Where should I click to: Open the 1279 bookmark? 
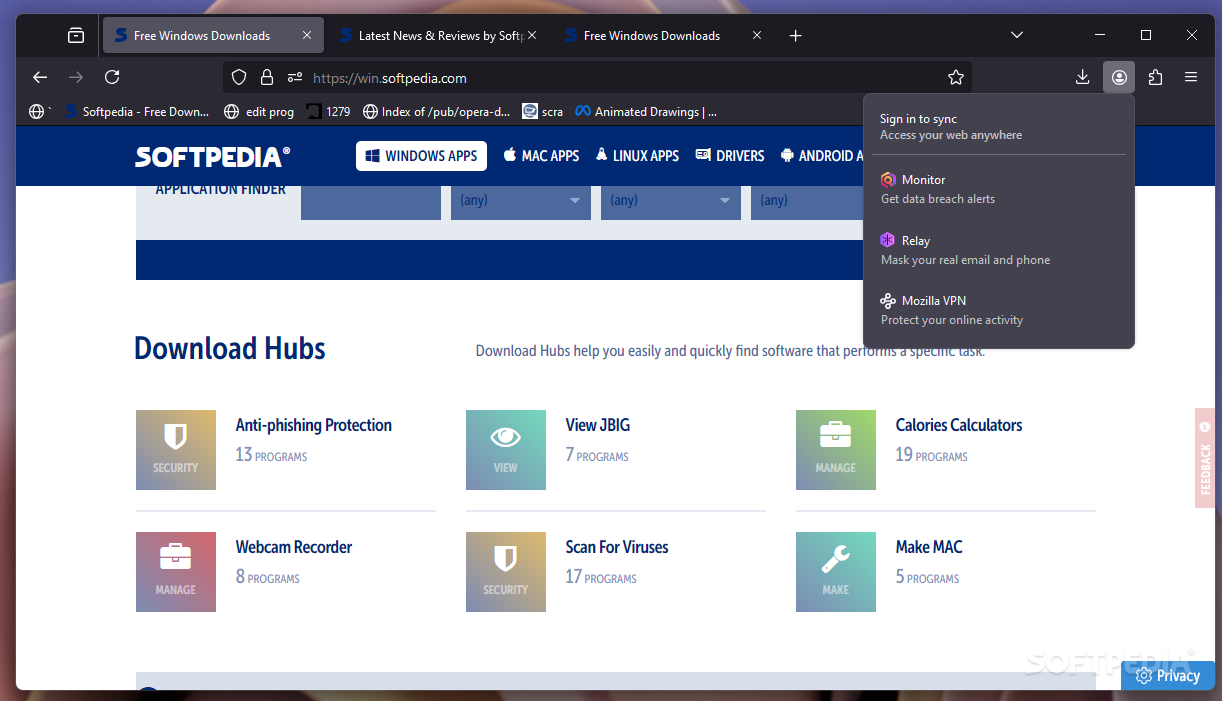pyautogui.click(x=328, y=112)
